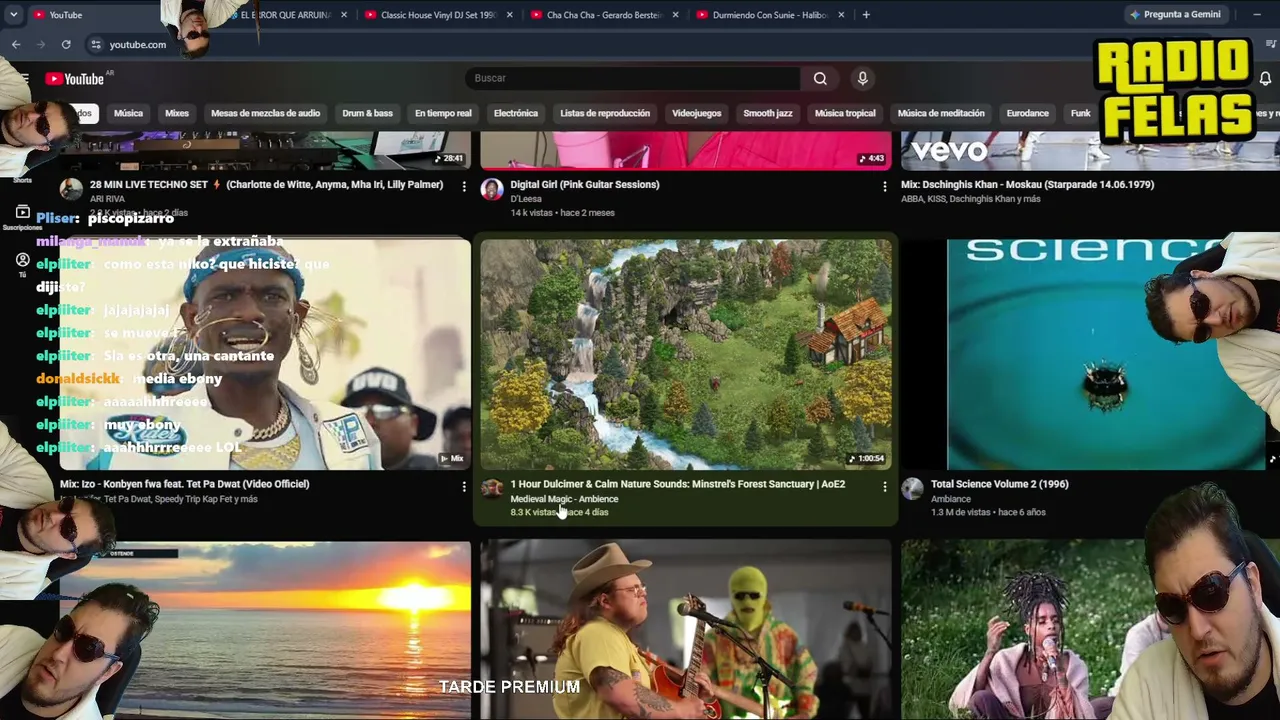Open the sunset beach video thumbnail

pos(265,630)
